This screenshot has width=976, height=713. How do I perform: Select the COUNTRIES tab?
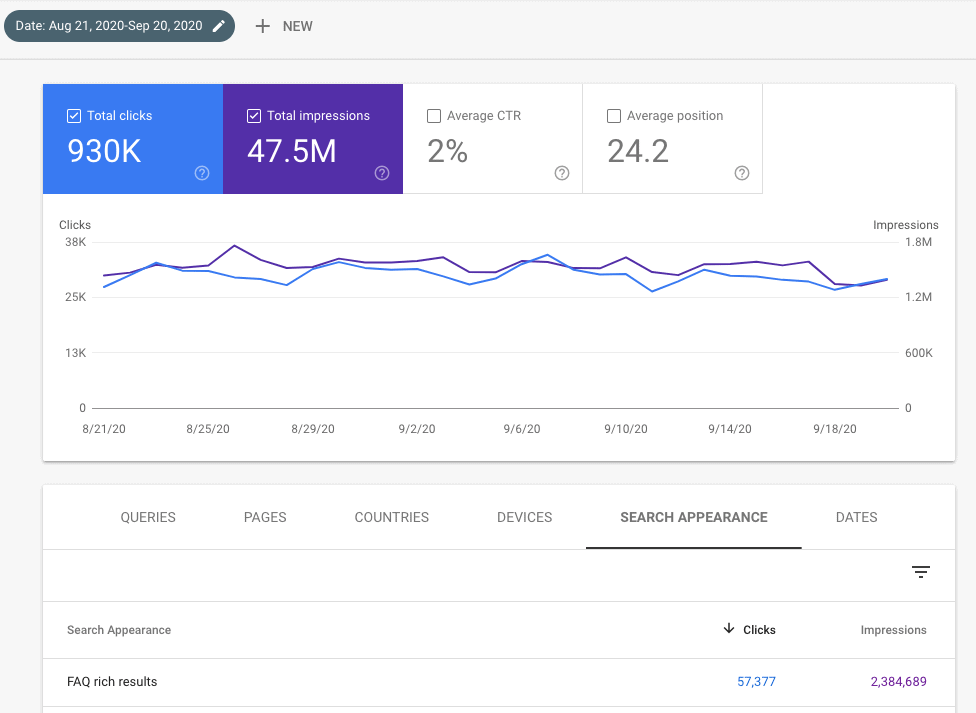coord(391,517)
